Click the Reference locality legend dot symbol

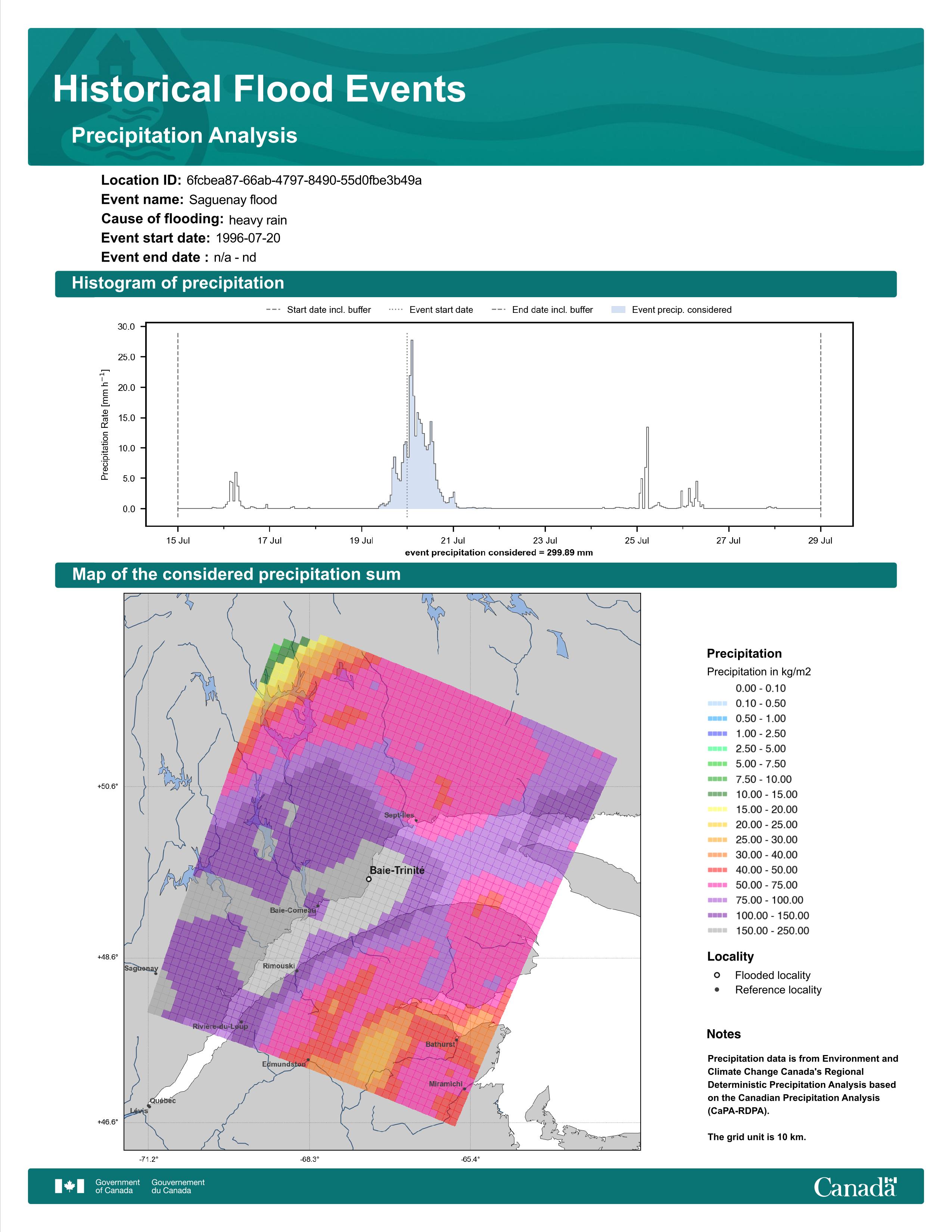pos(717,989)
